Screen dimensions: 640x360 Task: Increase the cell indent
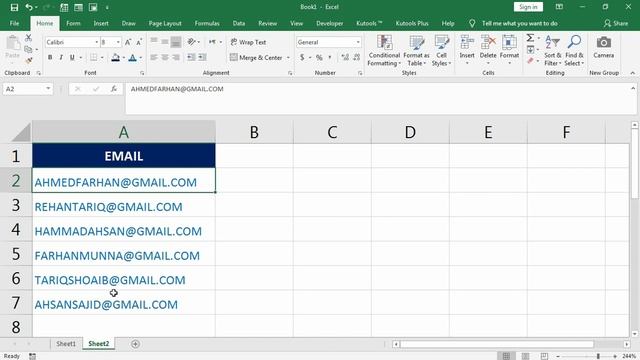[x=202, y=58]
